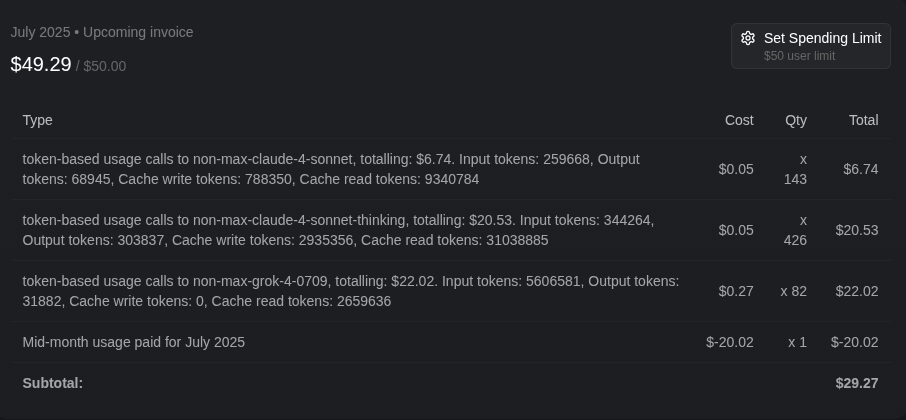
Task: Click the gear icon beside Set Spending Limit
Action: point(748,38)
